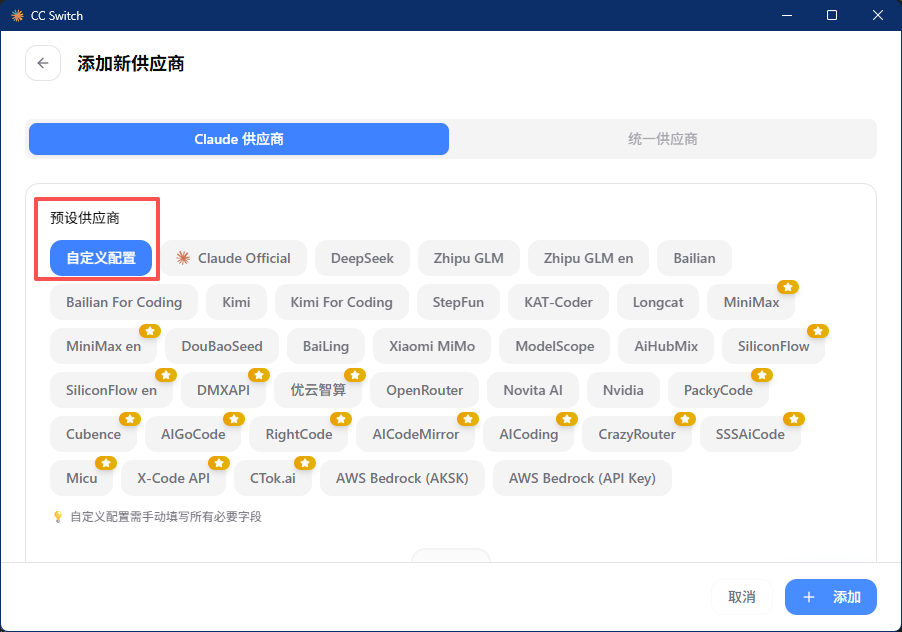The height and width of the screenshot is (632, 902).
Task: Select the Cubence preset
Action: 93,434
